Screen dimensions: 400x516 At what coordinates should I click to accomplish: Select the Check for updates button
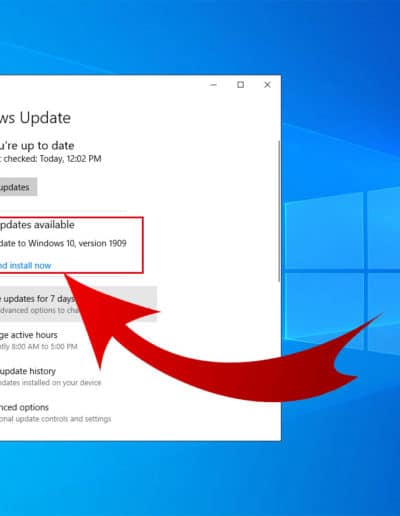click(18, 187)
